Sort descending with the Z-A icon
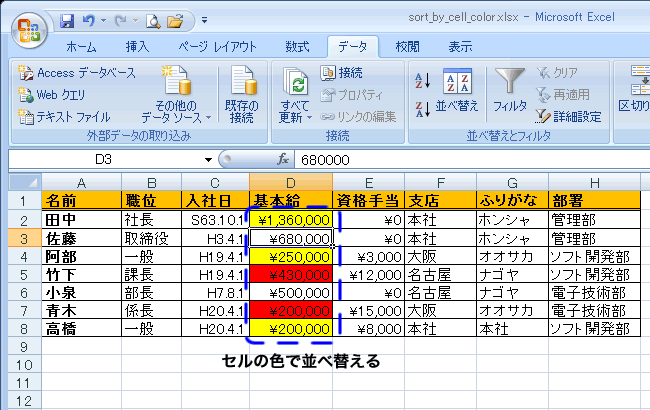 click(422, 109)
